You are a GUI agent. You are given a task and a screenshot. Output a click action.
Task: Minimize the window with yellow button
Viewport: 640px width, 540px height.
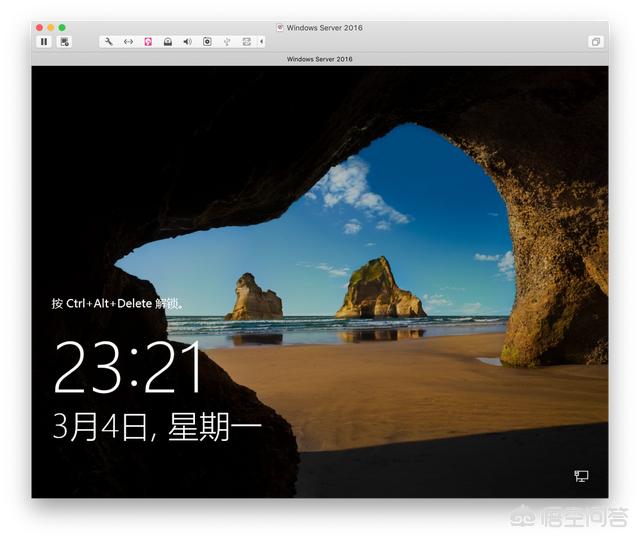pyautogui.click(x=51, y=27)
